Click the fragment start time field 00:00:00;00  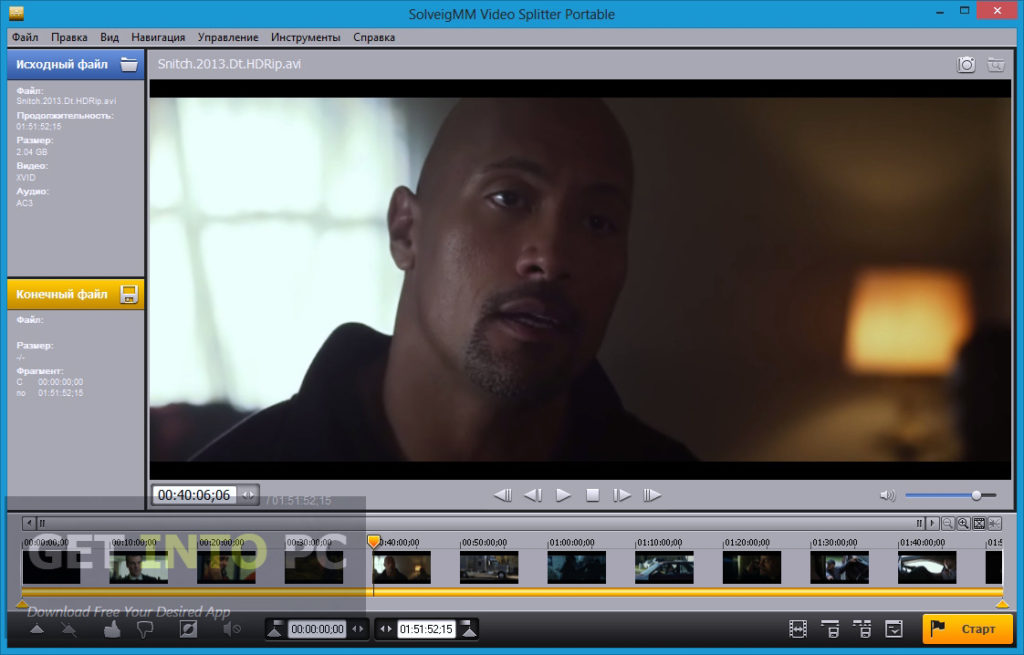coord(317,629)
